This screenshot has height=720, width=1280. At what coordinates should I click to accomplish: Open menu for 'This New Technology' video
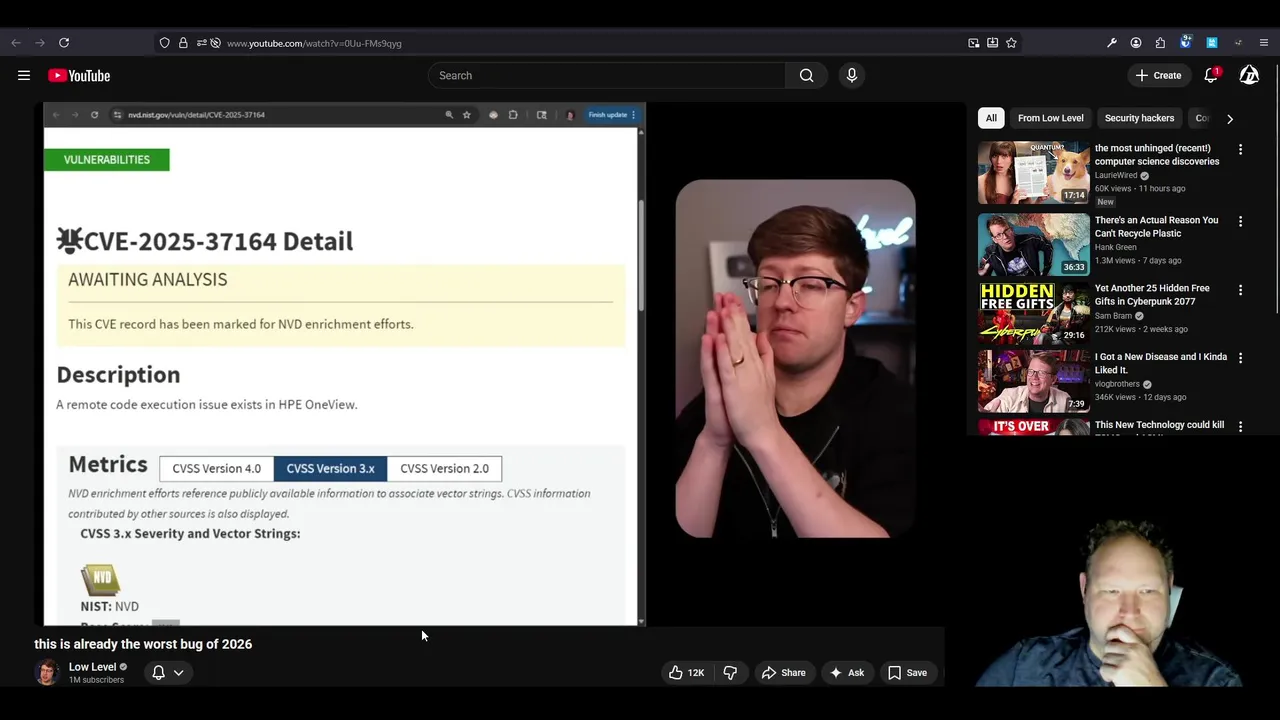1240,426
